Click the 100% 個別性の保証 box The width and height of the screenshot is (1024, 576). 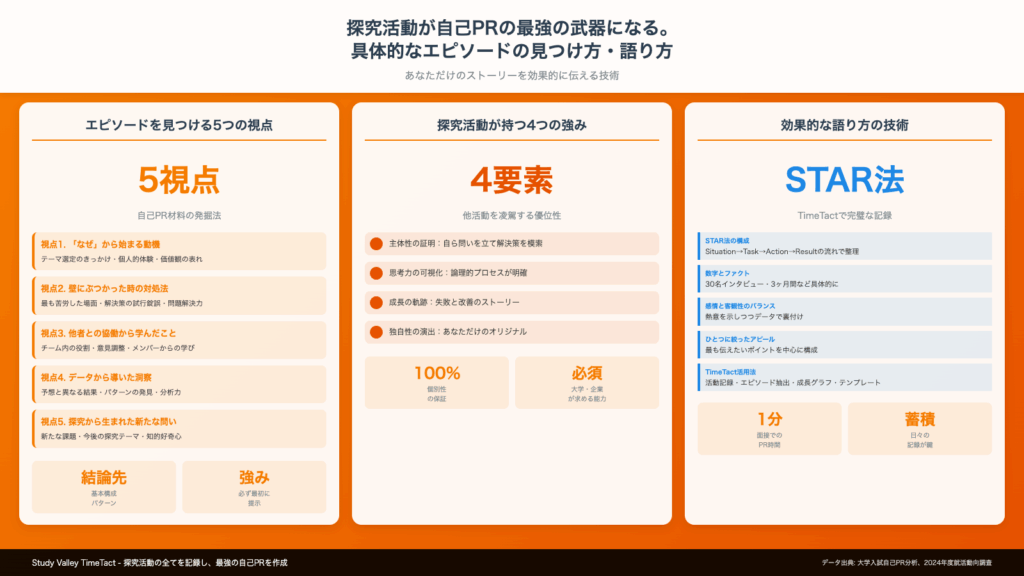pyautogui.click(x=437, y=383)
